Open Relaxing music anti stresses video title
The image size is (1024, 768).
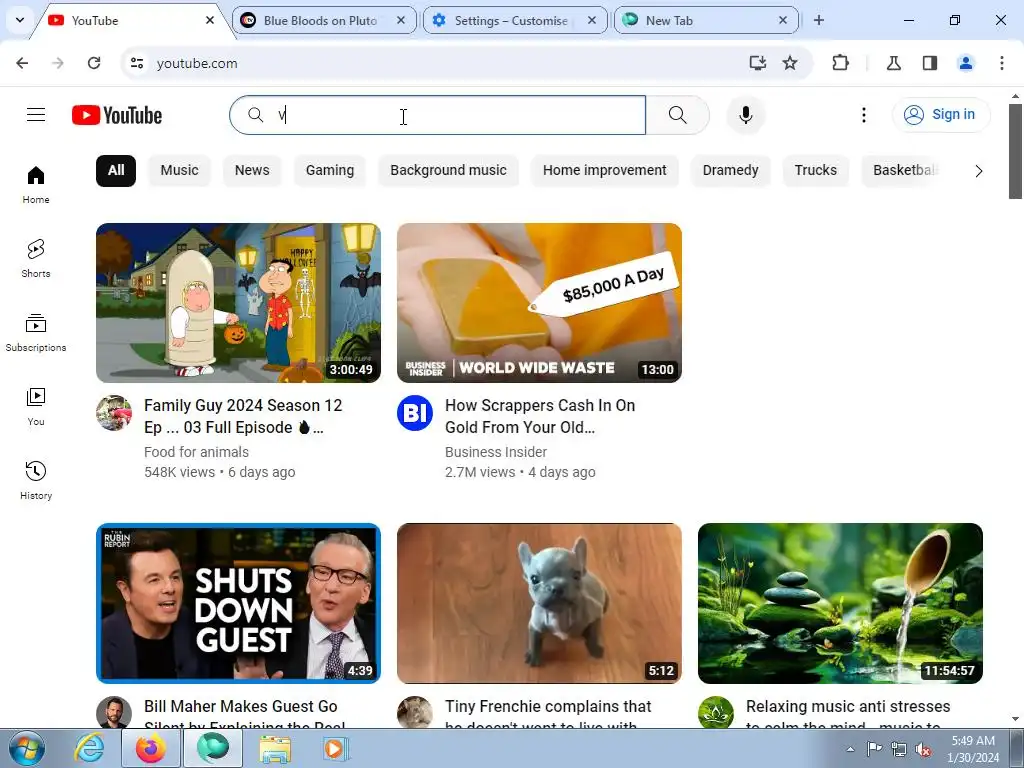pyautogui.click(x=848, y=714)
